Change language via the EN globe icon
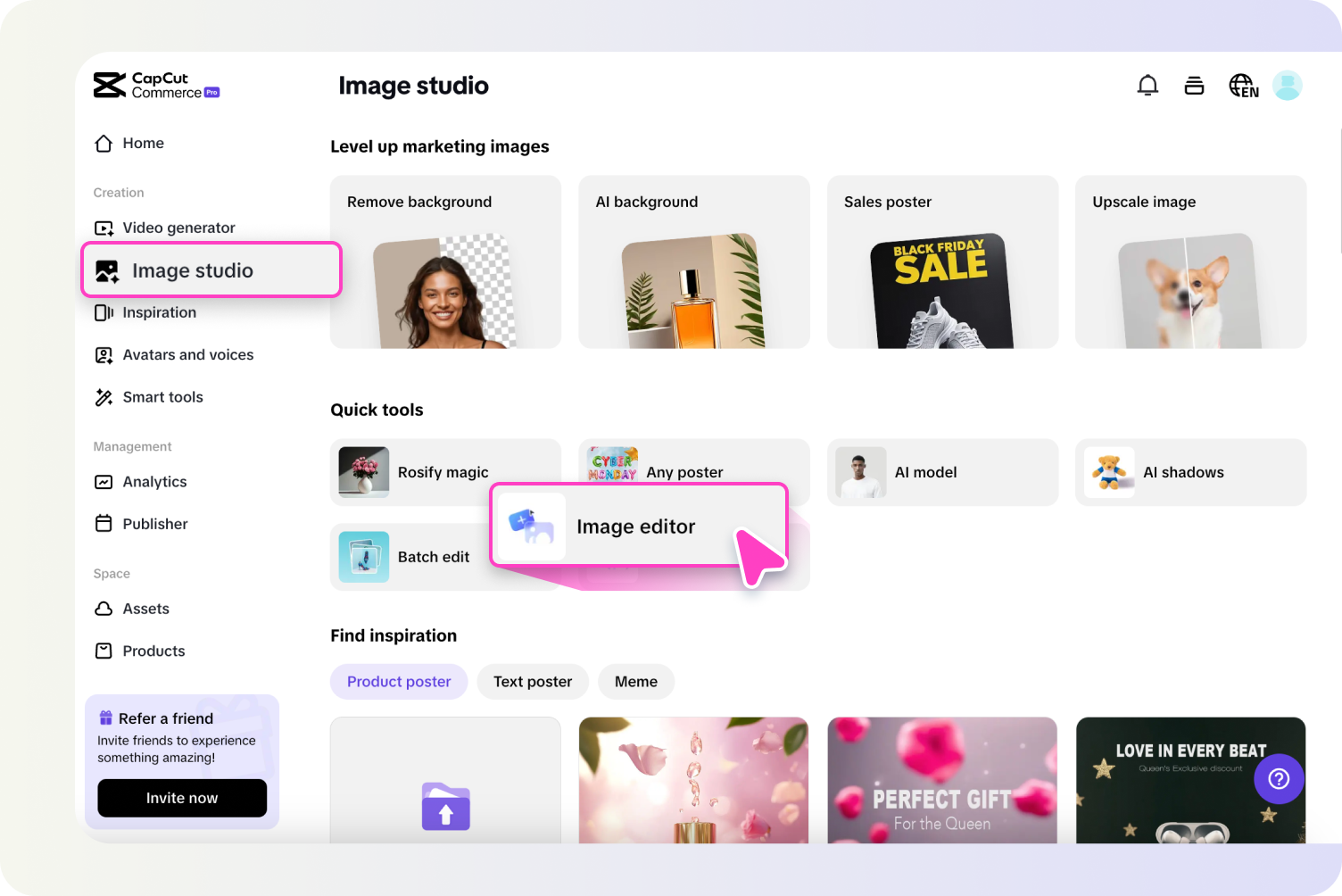 [1242, 85]
